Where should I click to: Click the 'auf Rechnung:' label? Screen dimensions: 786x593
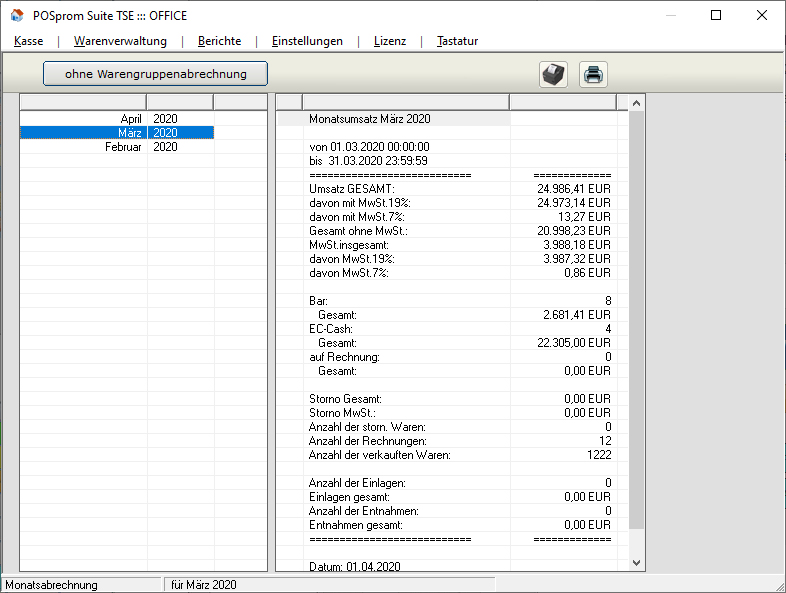pyautogui.click(x=344, y=357)
